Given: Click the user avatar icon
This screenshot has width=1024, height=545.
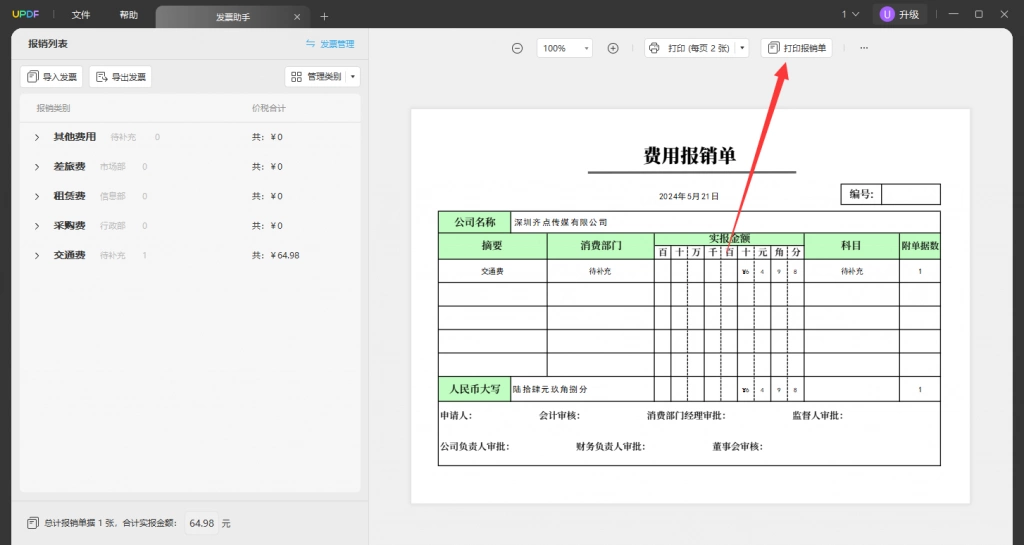Looking at the screenshot, I should pos(886,14).
